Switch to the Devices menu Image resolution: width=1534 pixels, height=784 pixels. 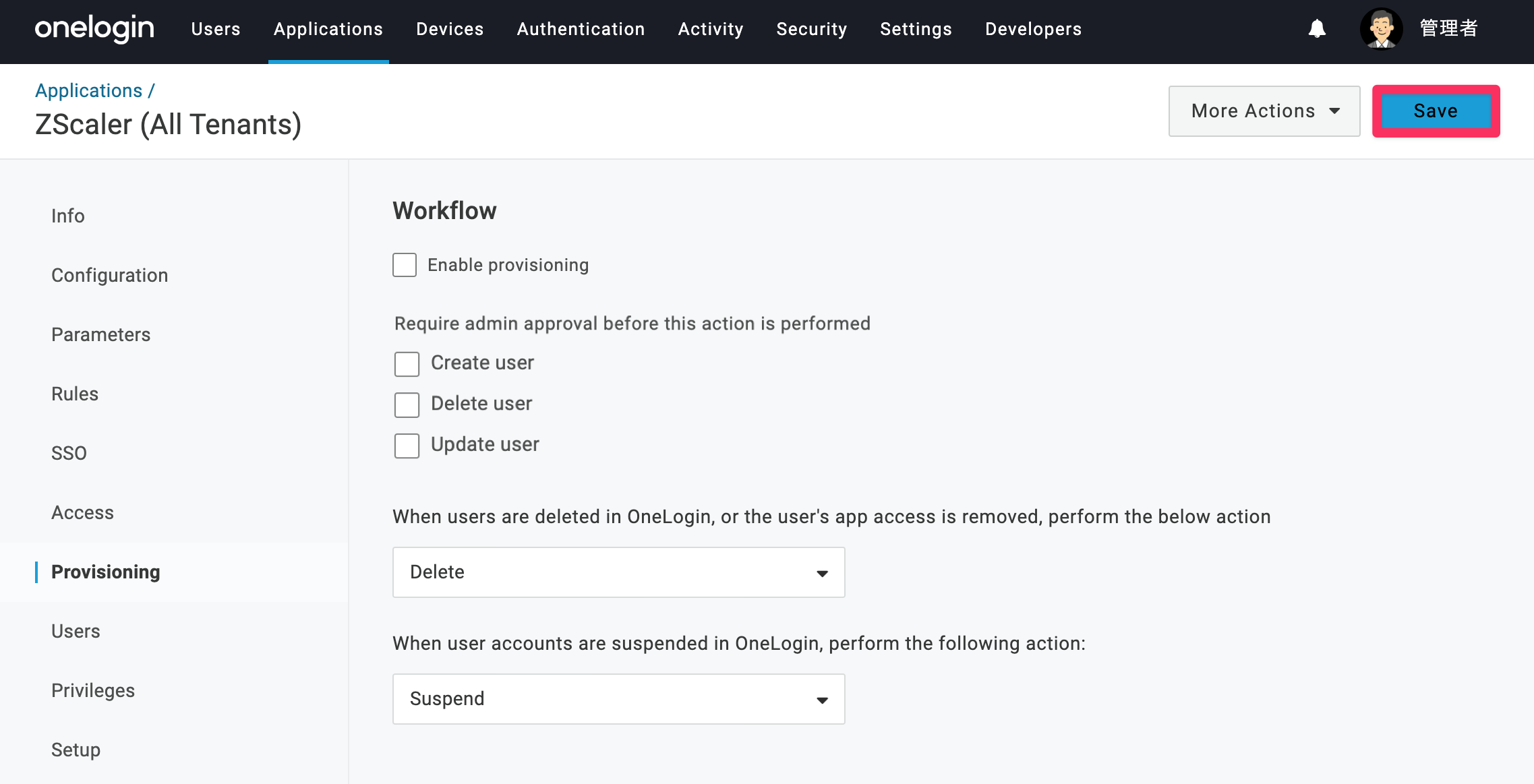point(450,29)
